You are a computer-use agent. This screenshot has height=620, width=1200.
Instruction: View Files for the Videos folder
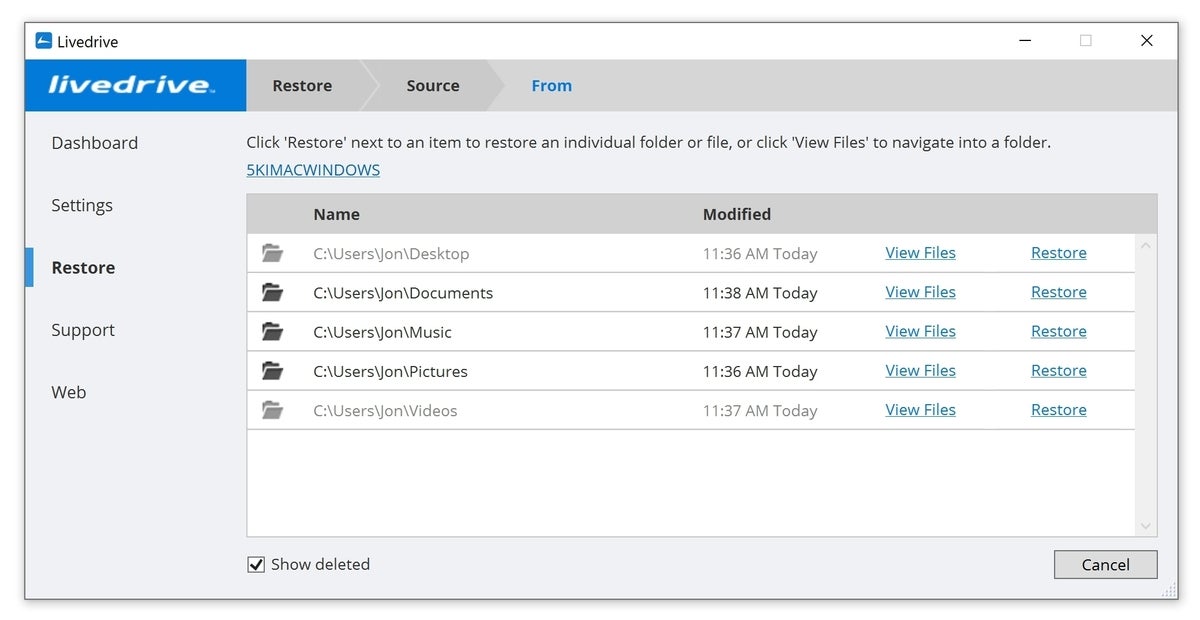coord(920,410)
